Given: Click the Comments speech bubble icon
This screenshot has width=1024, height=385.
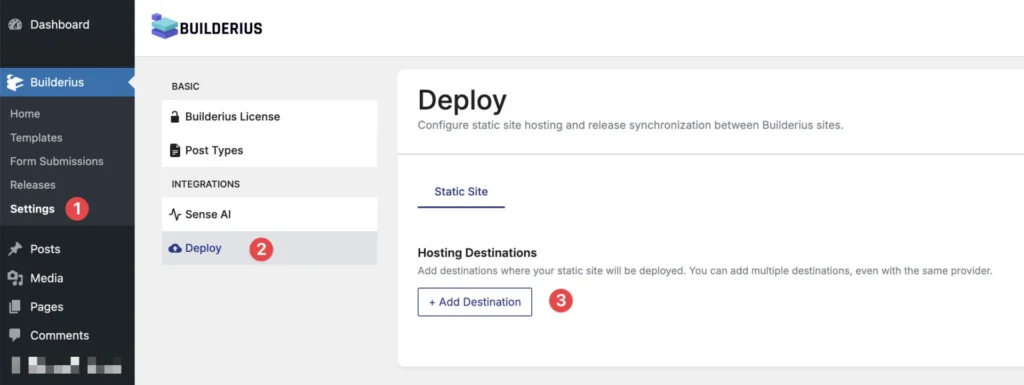Looking at the screenshot, I should click(15, 335).
